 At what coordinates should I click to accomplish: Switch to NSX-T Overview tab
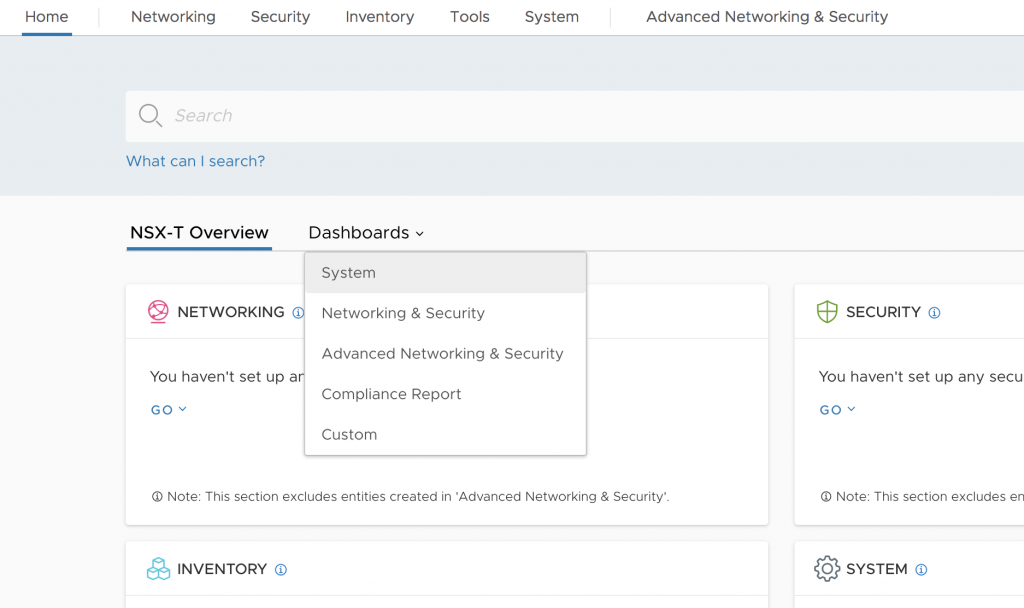click(199, 233)
